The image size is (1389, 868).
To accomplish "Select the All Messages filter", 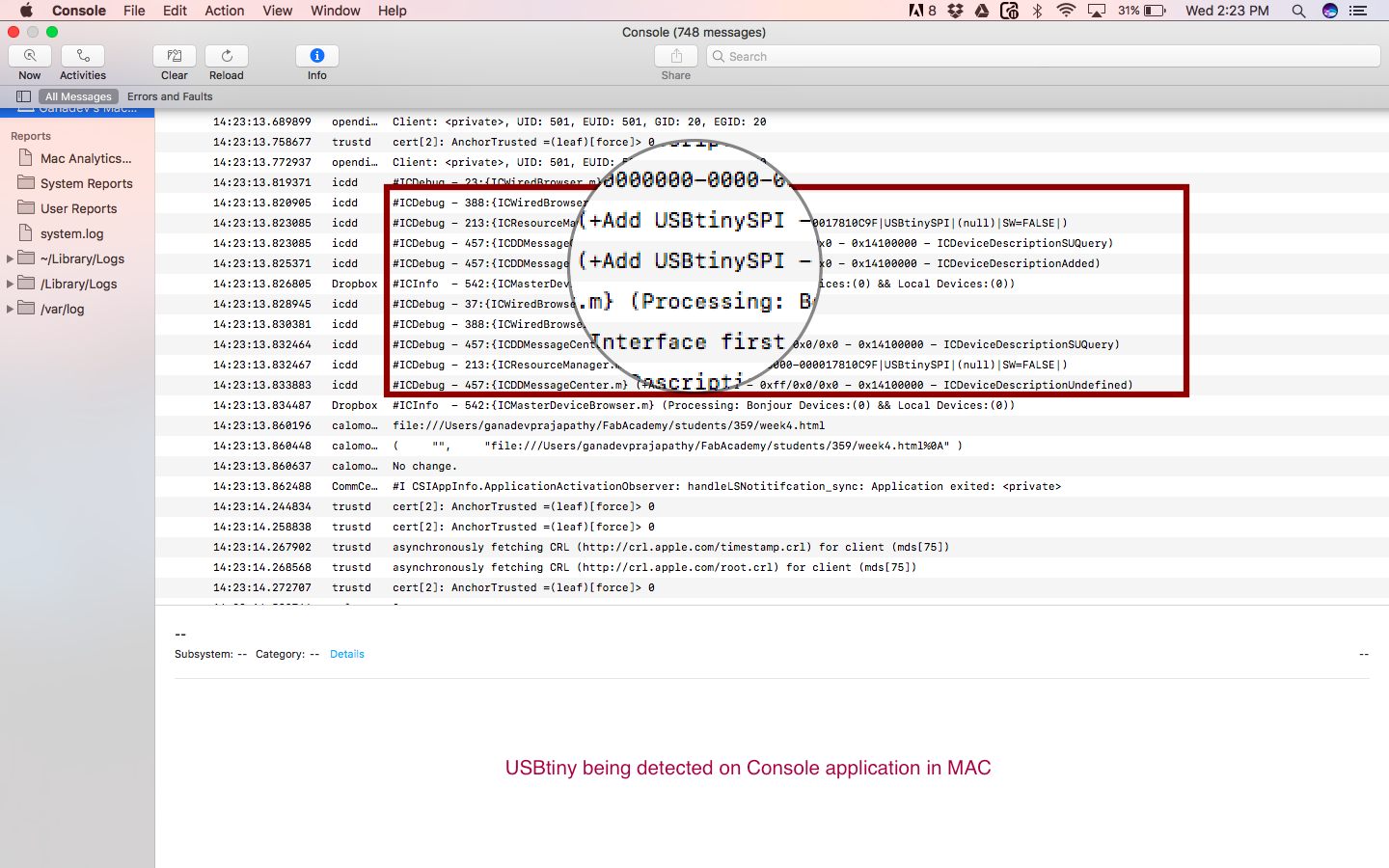I will (78, 96).
